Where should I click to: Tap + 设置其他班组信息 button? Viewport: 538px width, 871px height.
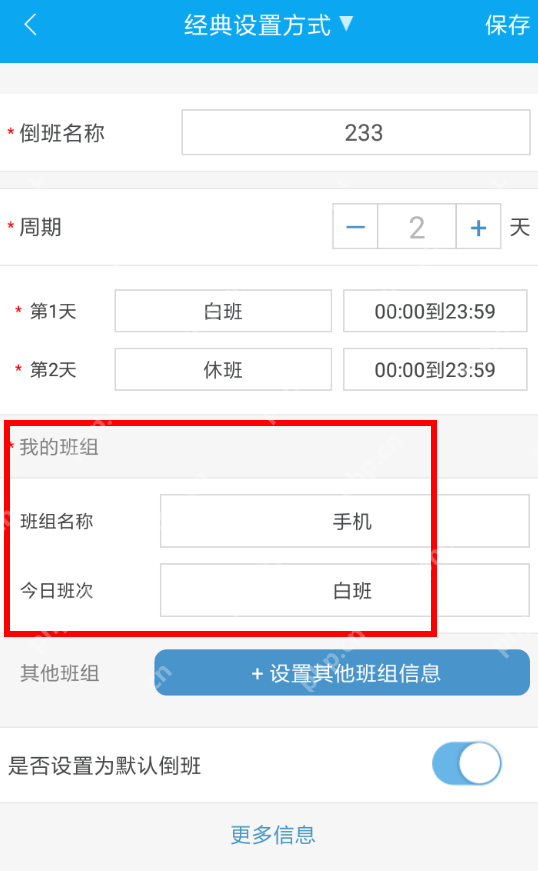click(342, 673)
